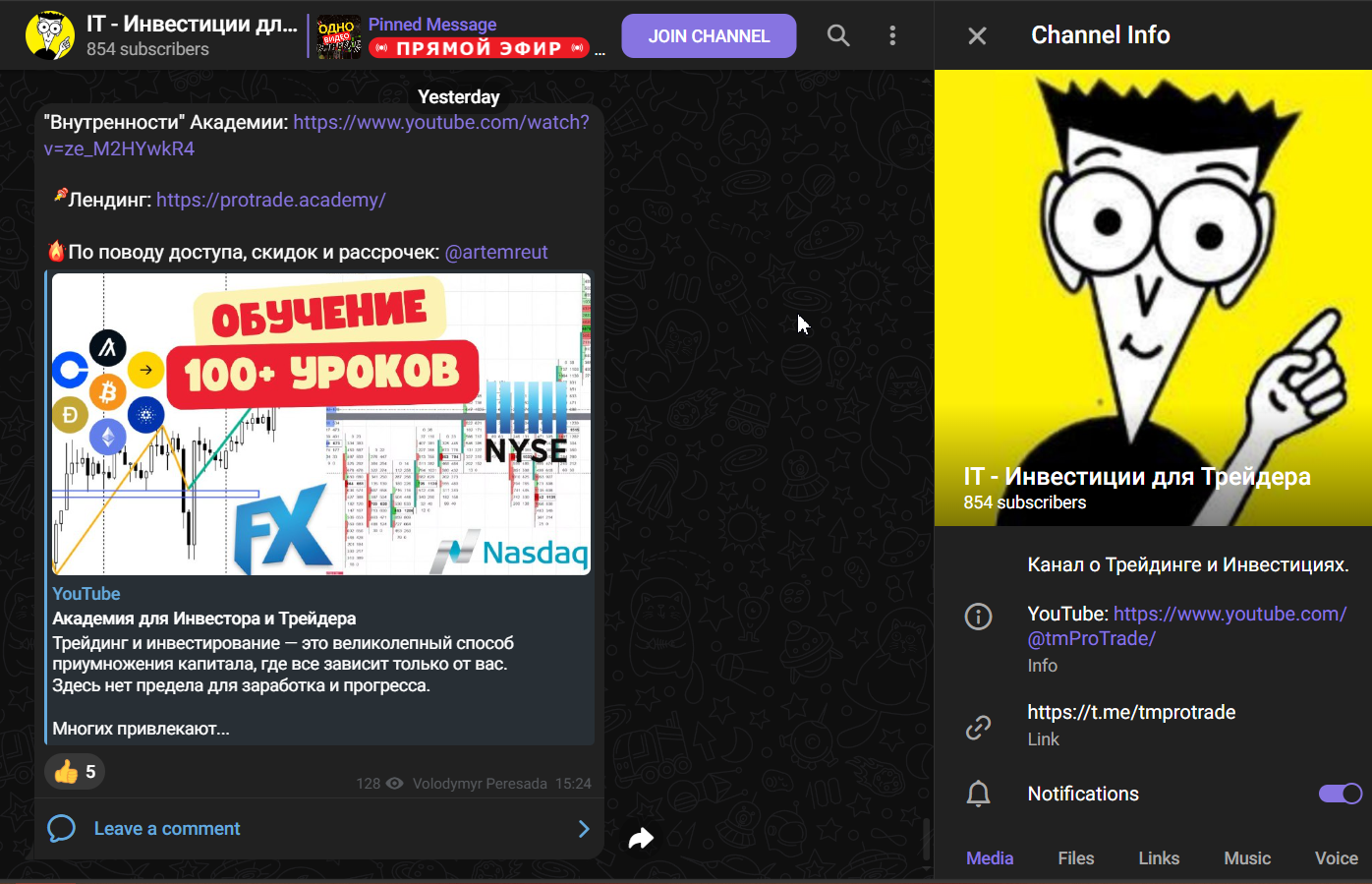This screenshot has width=1372, height=884.
Task: Click the Leave a comment button
Action: pos(319,829)
